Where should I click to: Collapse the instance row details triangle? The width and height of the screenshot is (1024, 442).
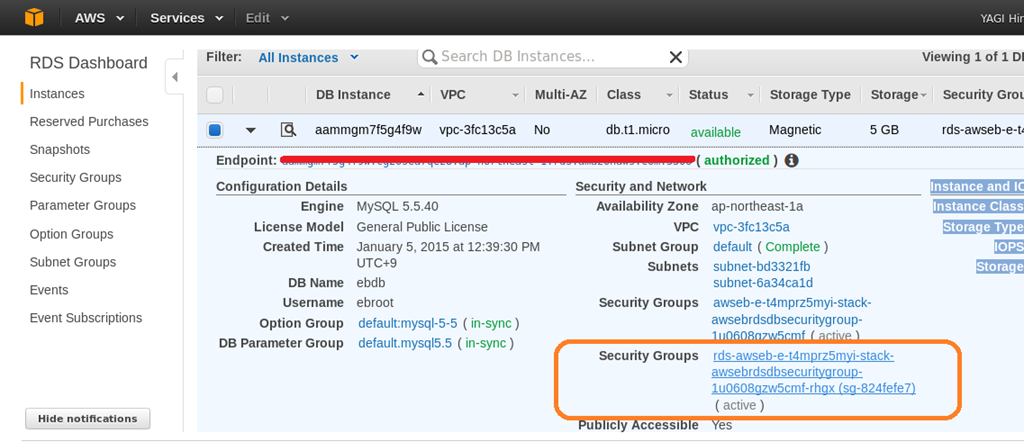(x=251, y=130)
